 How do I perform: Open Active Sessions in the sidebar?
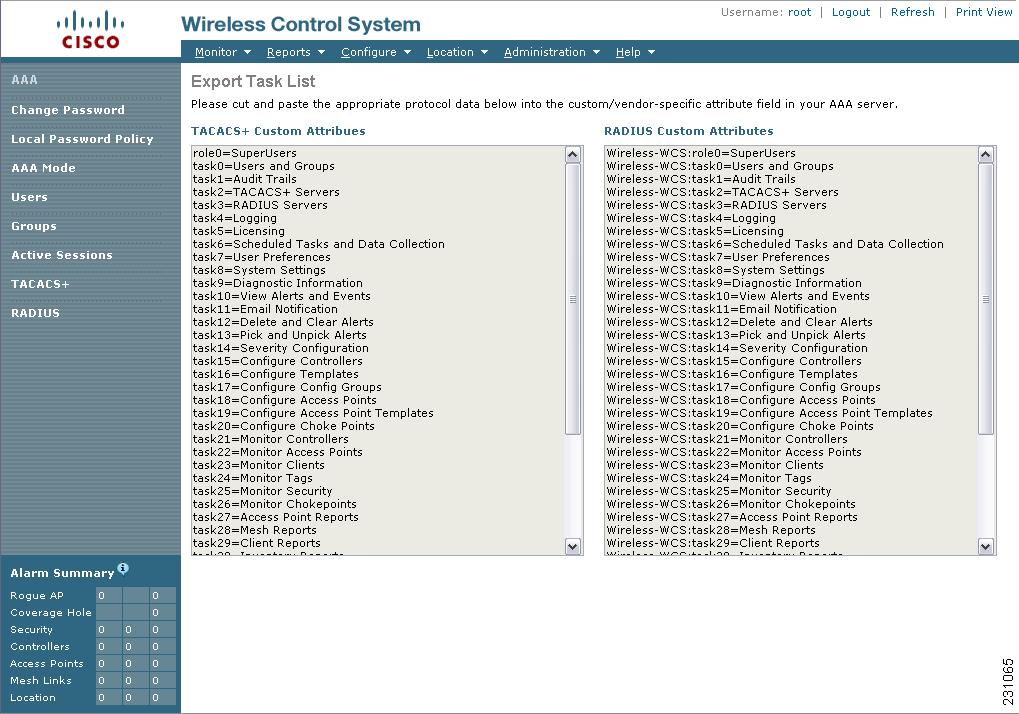coord(62,255)
